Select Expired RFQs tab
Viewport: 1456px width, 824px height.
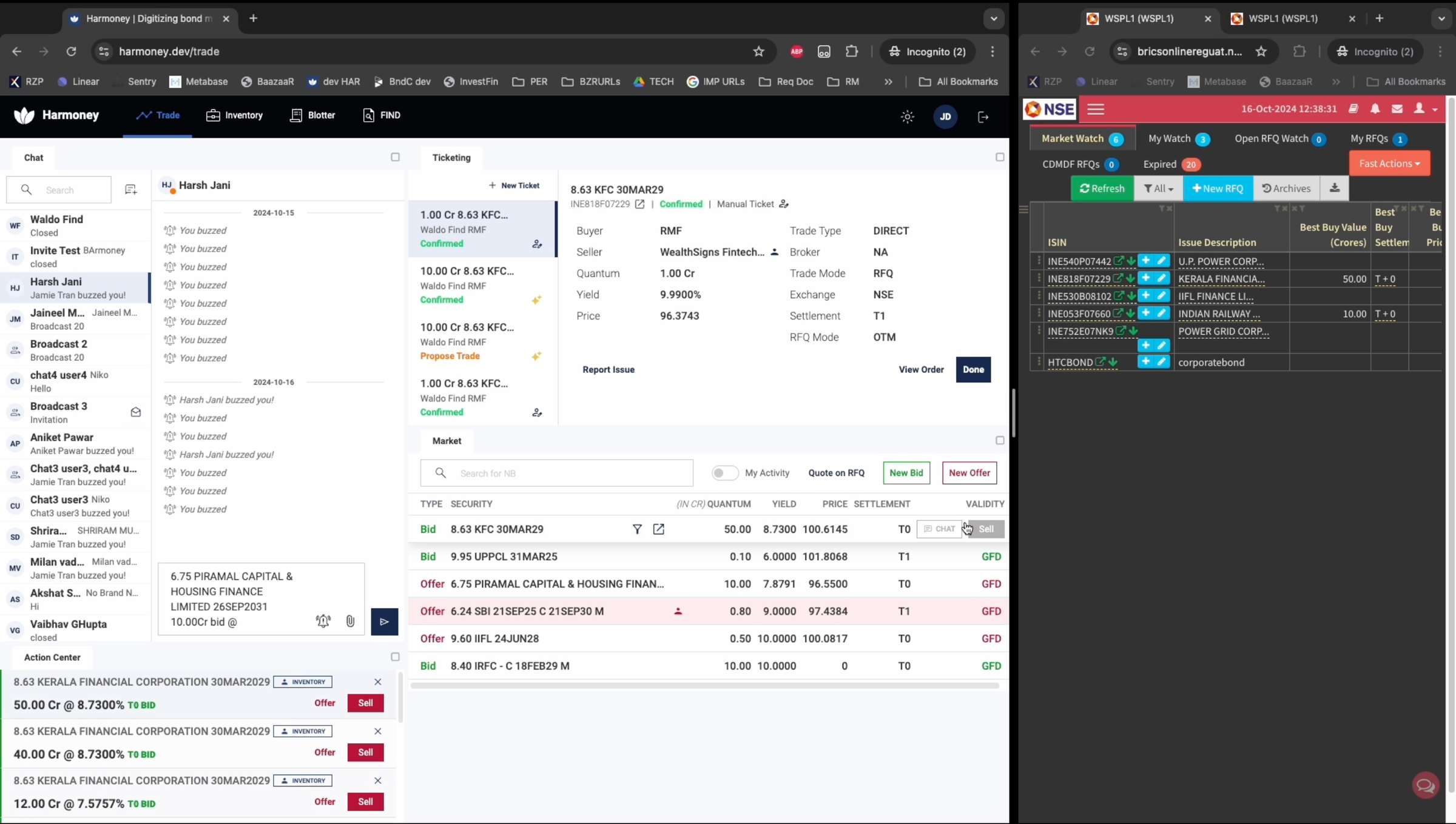point(1171,164)
